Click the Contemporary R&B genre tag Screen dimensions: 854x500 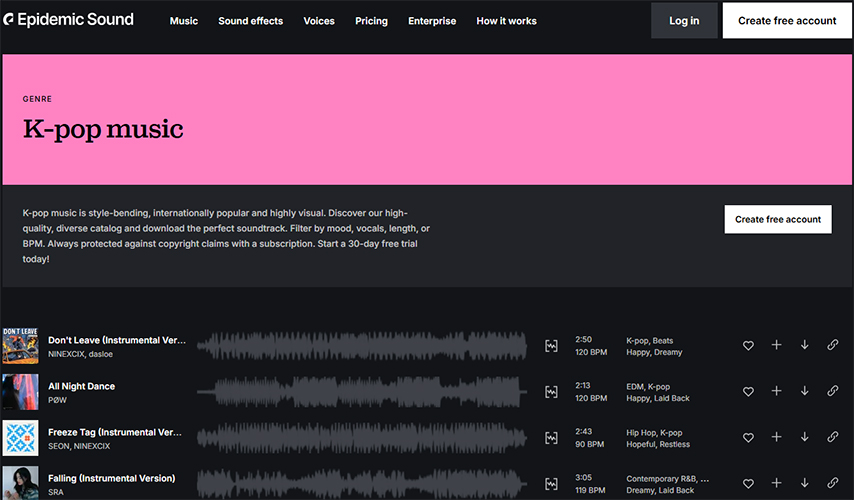pyautogui.click(x=661, y=479)
